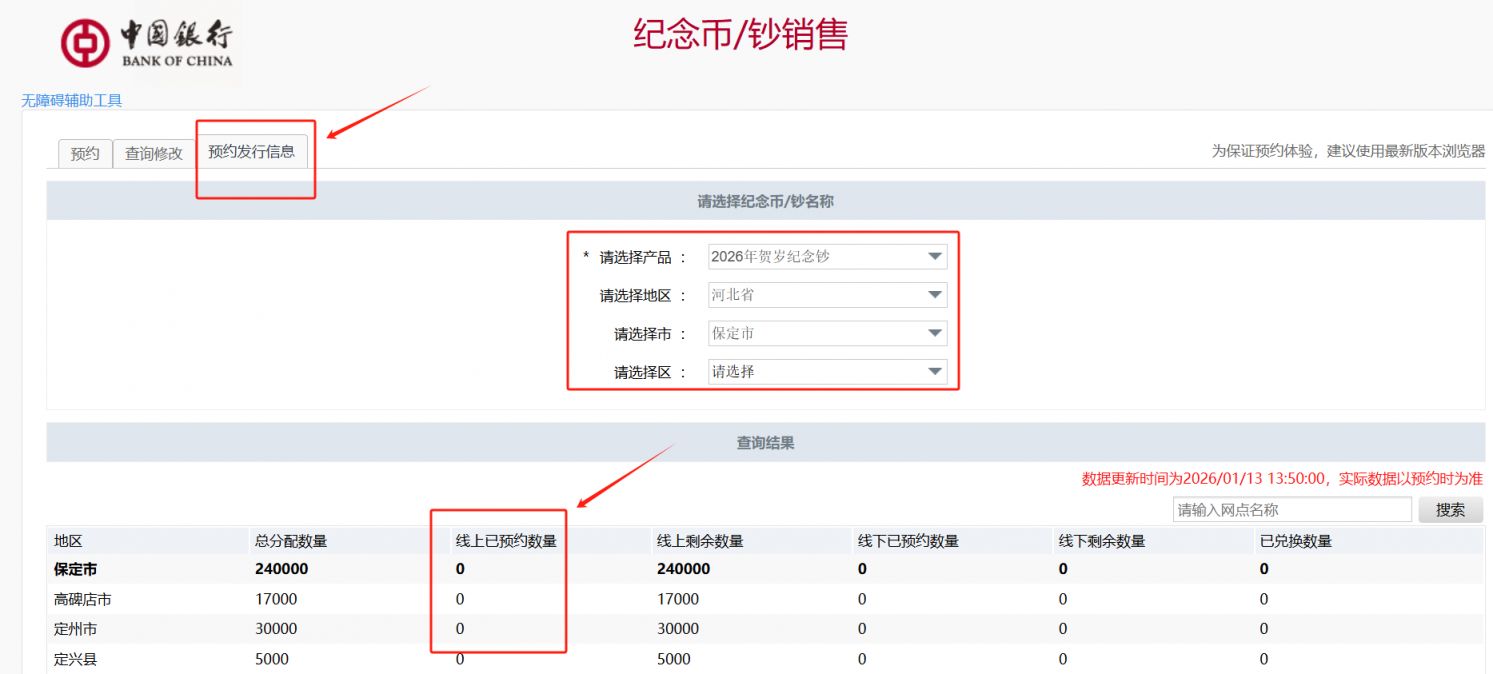The image size is (1493, 674).
Task: Click the 线上剩余数量 column header
Action: pyautogui.click(x=700, y=541)
